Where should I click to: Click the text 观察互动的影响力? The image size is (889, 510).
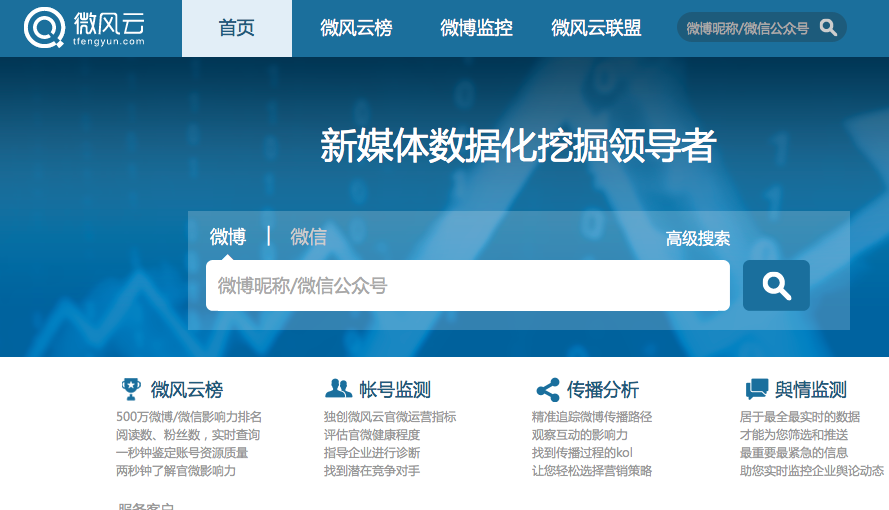point(580,435)
